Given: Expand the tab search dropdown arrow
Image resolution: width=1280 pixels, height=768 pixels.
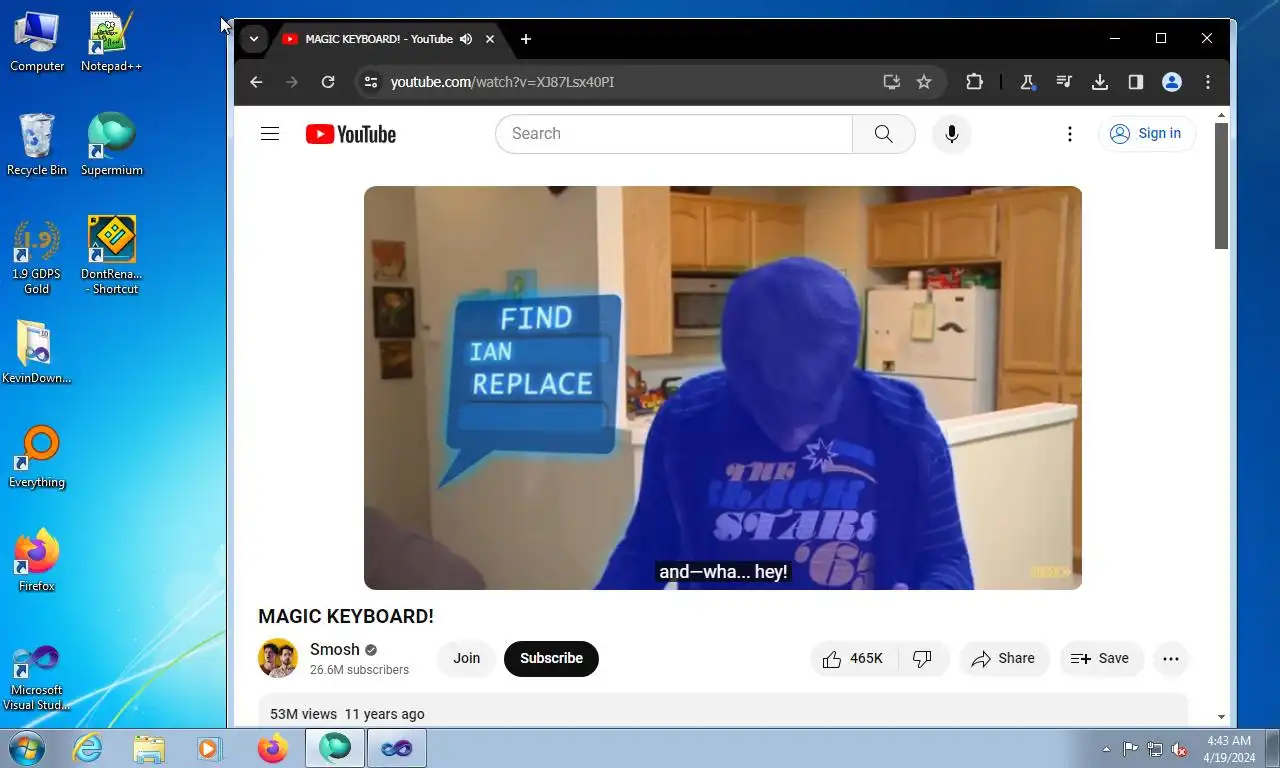Looking at the screenshot, I should click(x=254, y=39).
